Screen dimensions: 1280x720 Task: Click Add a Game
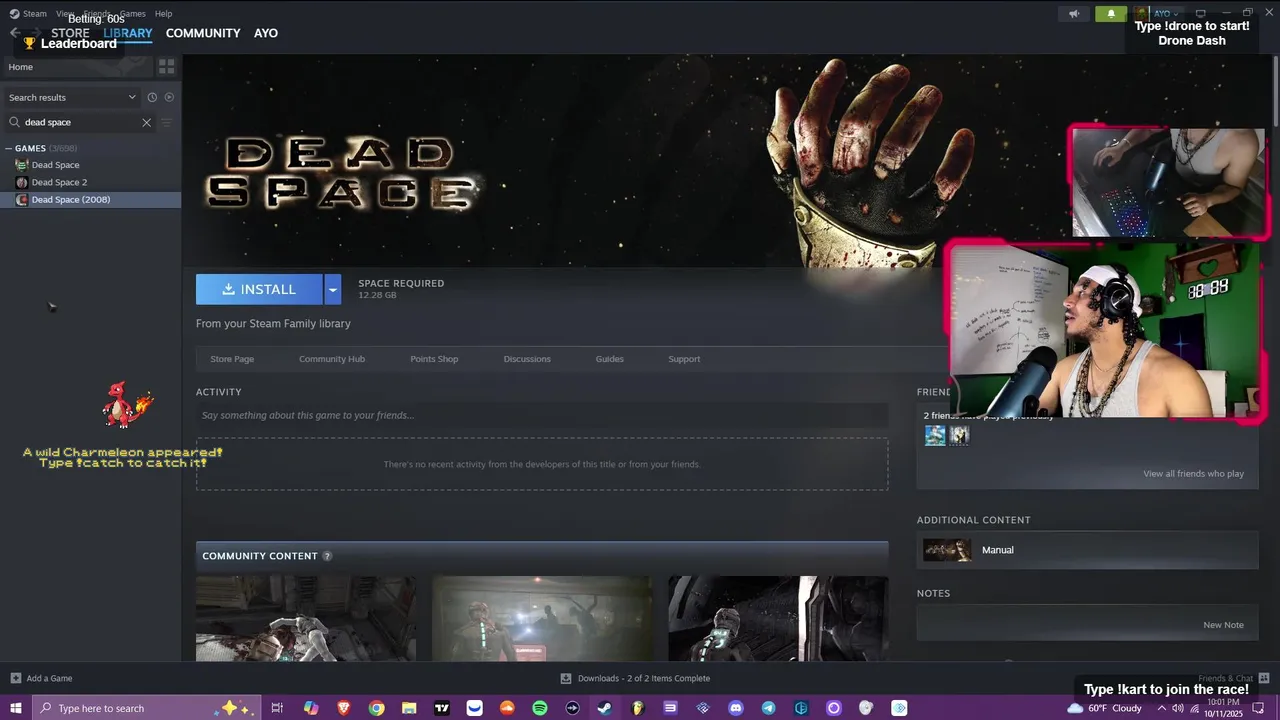click(x=41, y=678)
